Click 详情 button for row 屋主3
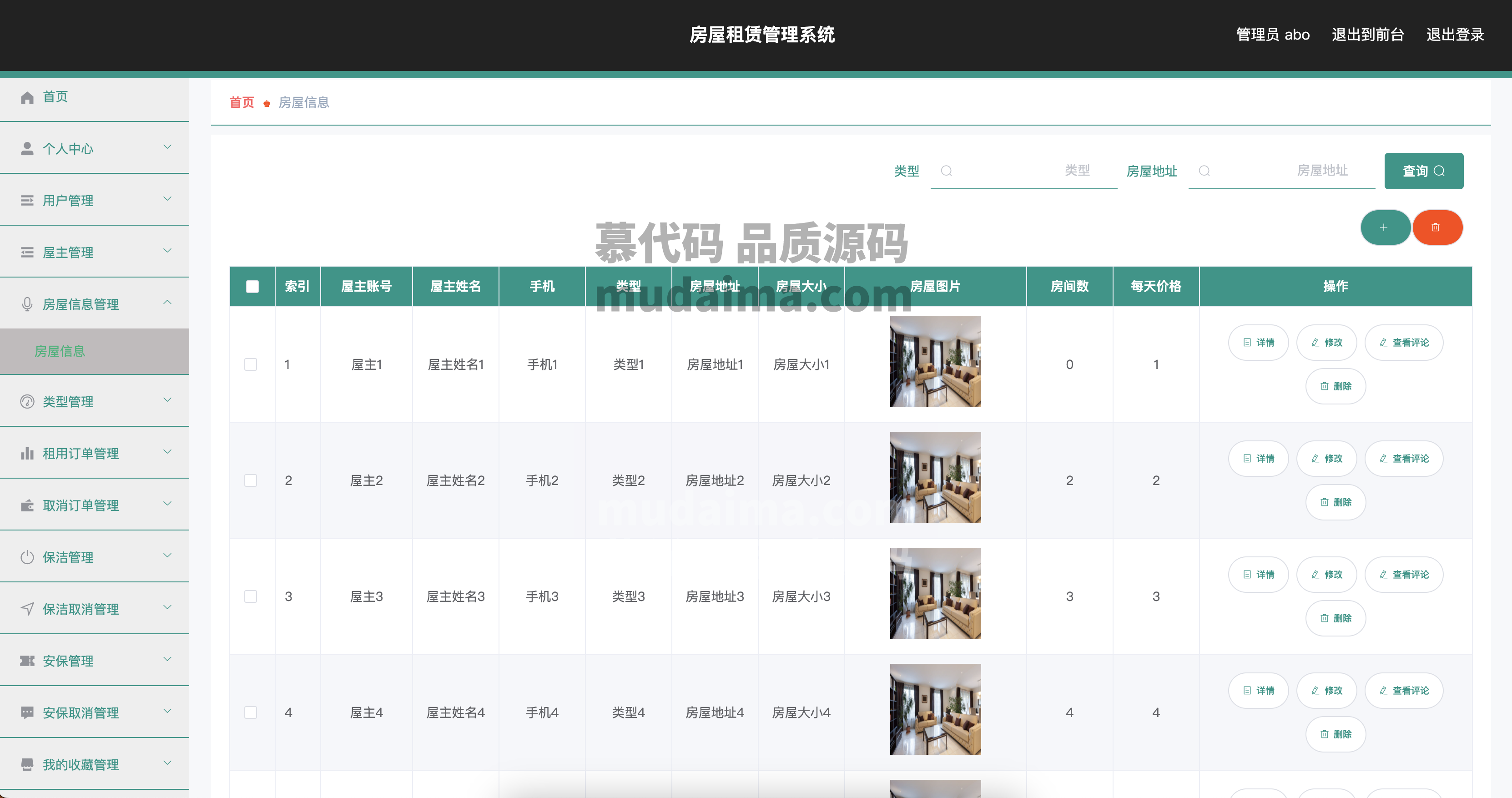Viewport: 1512px width, 798px height. click(1259, 574)
